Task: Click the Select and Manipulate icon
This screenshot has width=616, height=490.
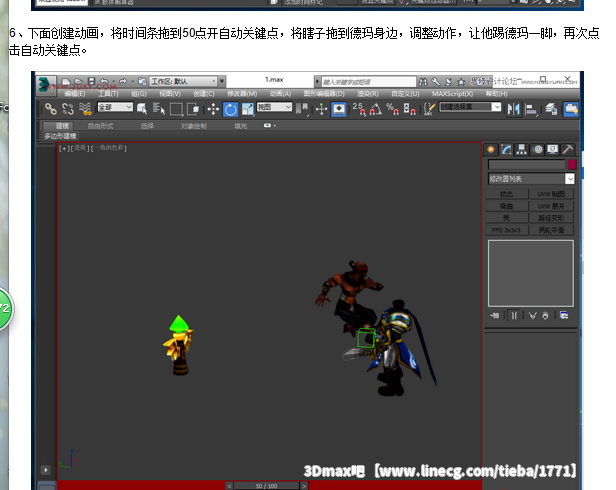Action: coord(321,109)
